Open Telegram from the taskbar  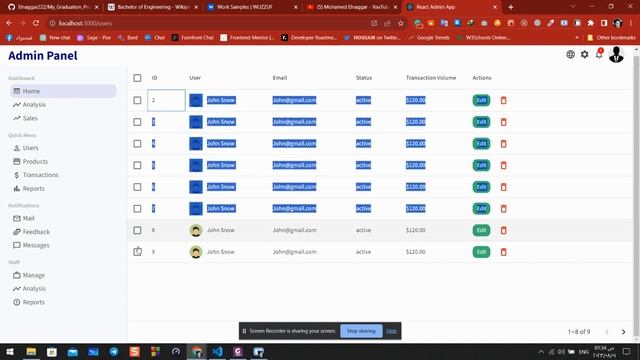114,351
